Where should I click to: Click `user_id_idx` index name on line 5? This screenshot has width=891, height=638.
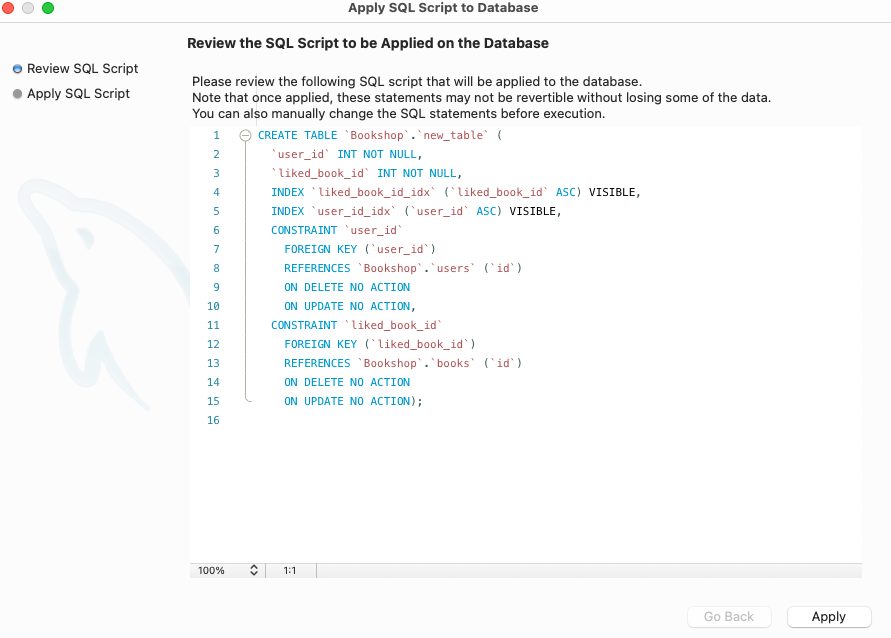tap(353, 211)
